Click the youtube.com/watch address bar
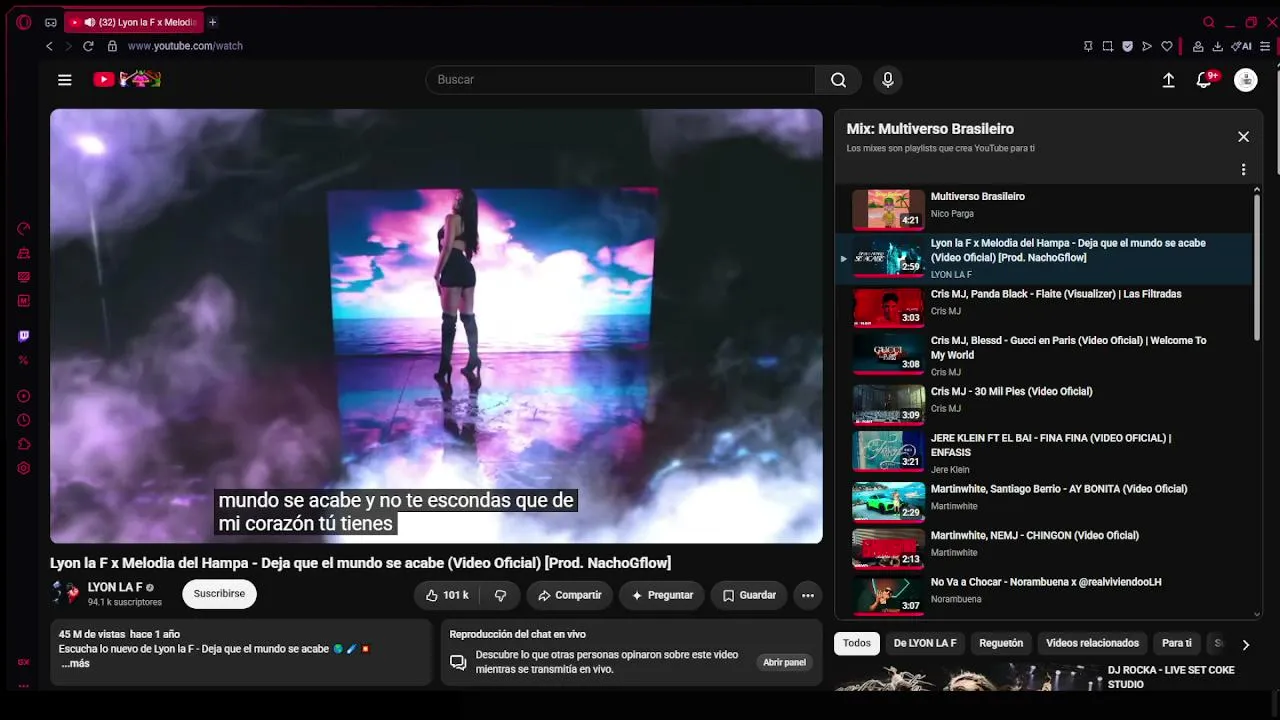This screenshot has height=720, width=1280. 185,46
